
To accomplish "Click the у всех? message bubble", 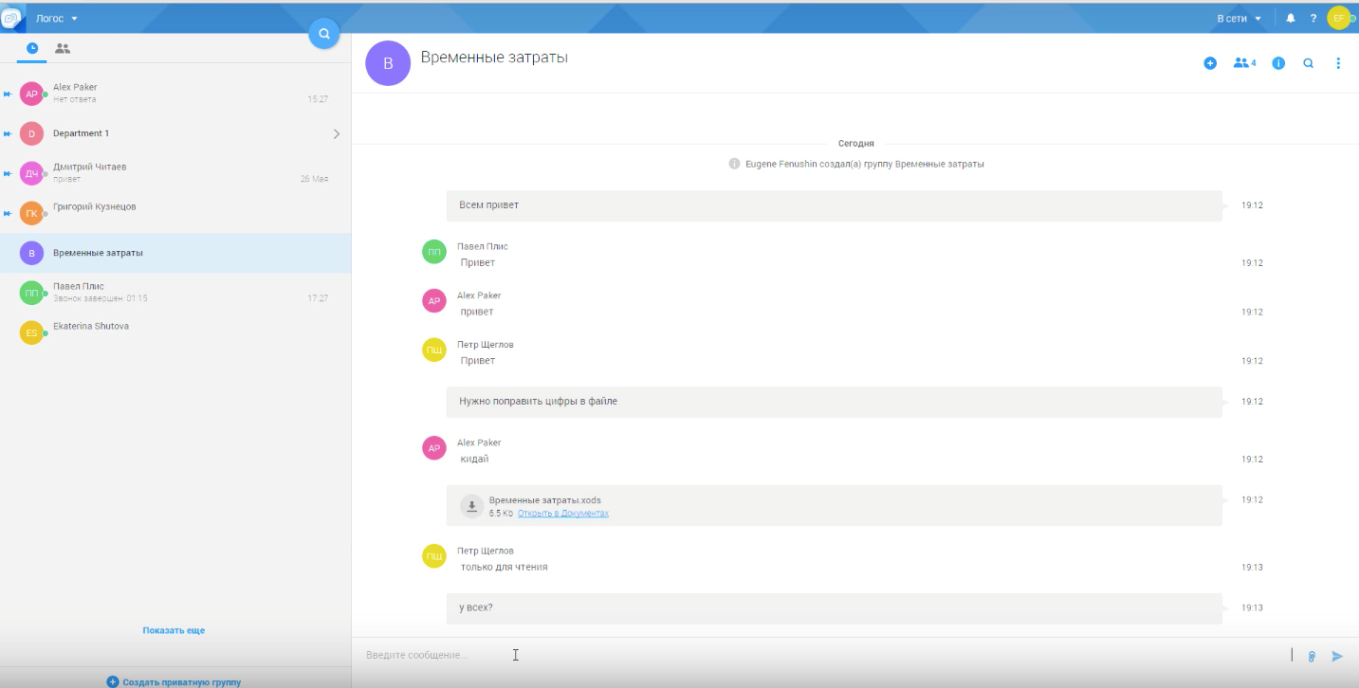I will 834,608.
